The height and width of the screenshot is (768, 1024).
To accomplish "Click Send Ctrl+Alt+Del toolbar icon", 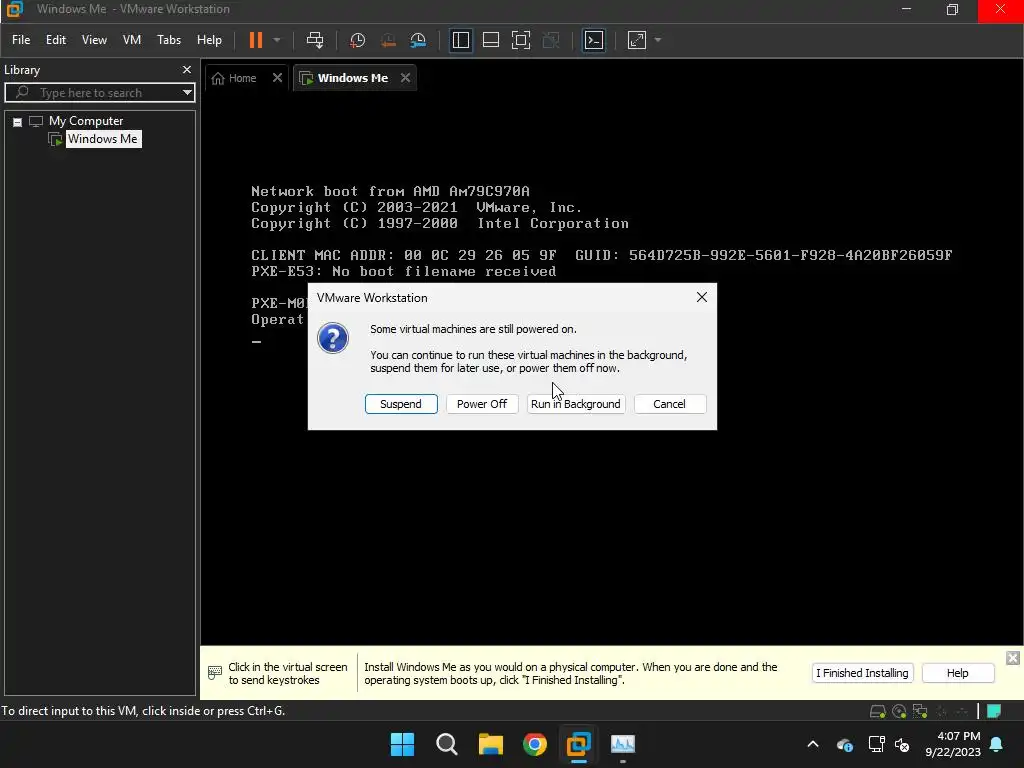I will (315, 40).
